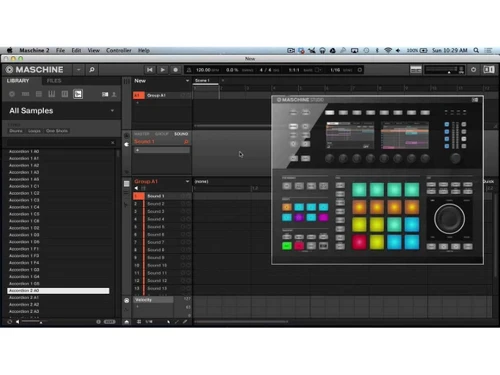Image resolution: width=500 pixels, height=375 pixels.
Task: Select the Sound 5 slot
Action: point(162,227)
